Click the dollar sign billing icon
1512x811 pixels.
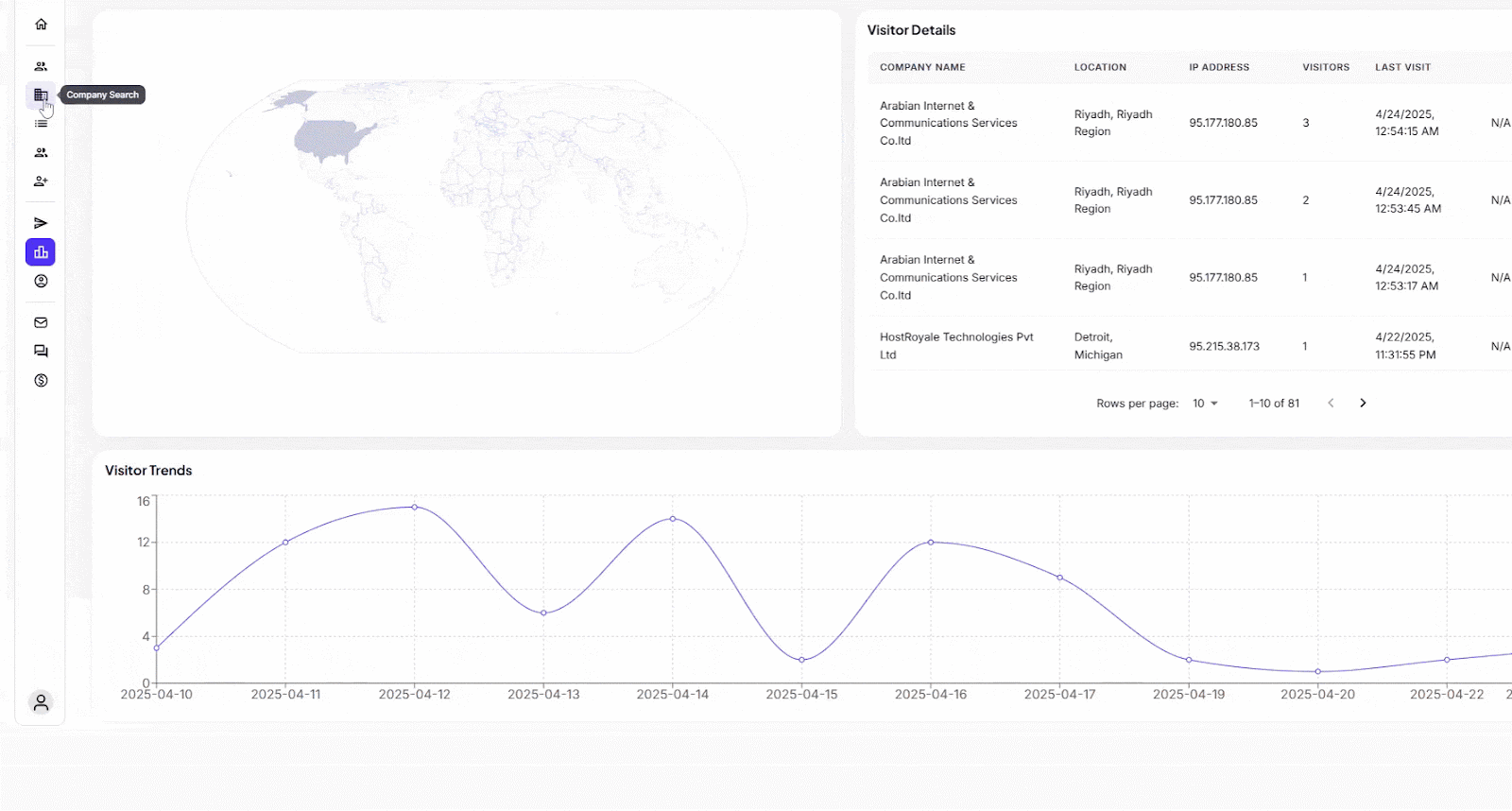click(41, 381)
